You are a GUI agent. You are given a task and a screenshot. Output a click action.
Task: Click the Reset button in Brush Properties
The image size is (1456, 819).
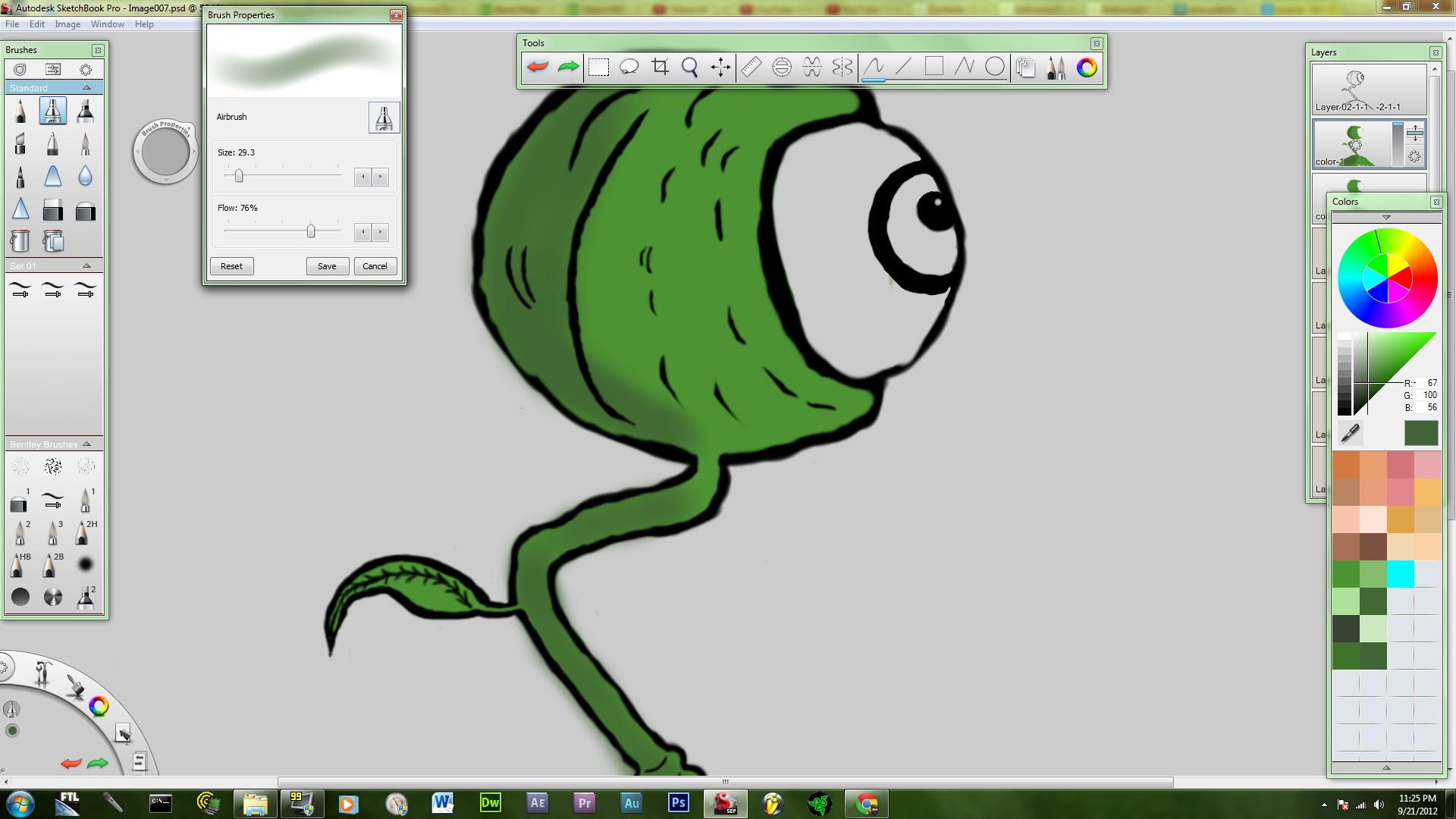(x=231, y=266)
